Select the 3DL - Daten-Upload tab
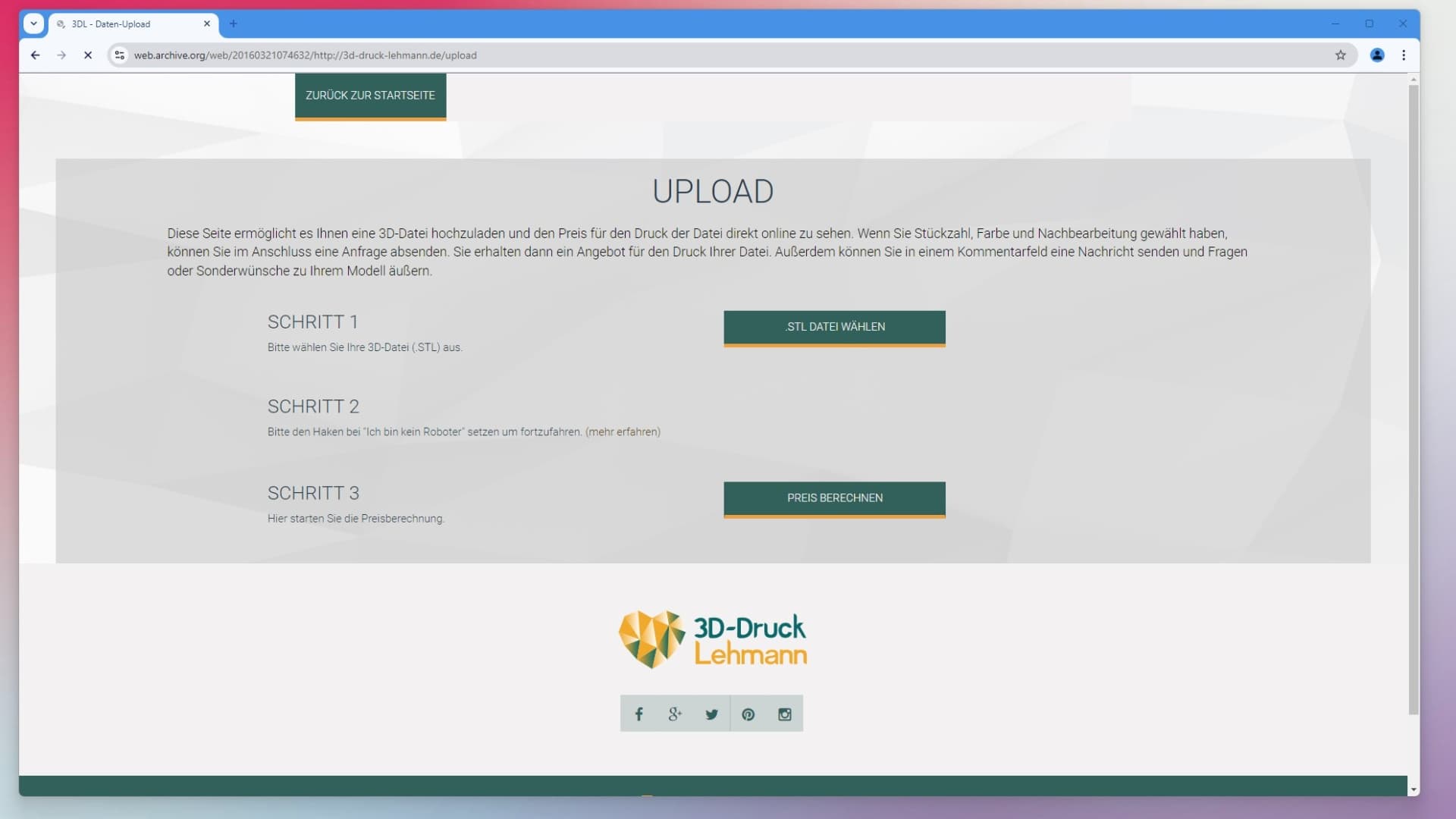 tap(133, 24)
